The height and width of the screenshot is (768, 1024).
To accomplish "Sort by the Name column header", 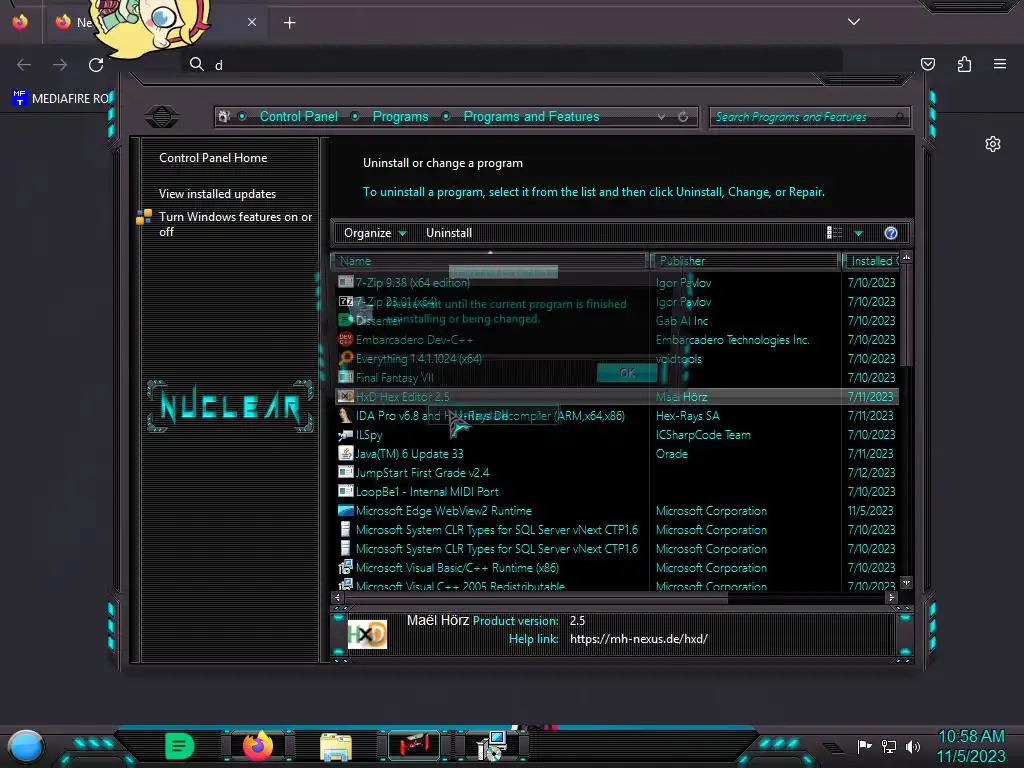I will tap(489, 261).
